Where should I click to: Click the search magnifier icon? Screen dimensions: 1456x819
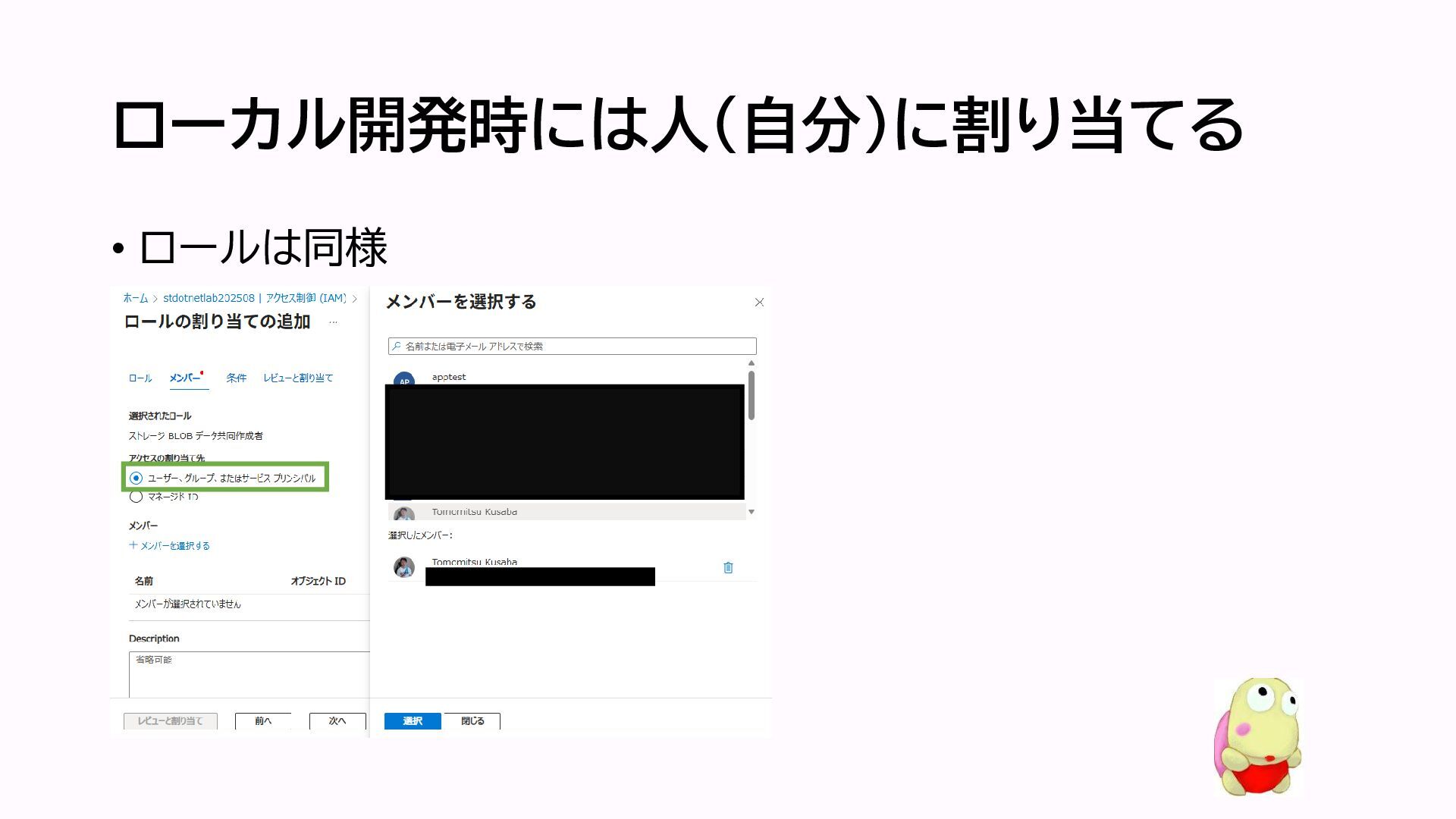(396, 346)
